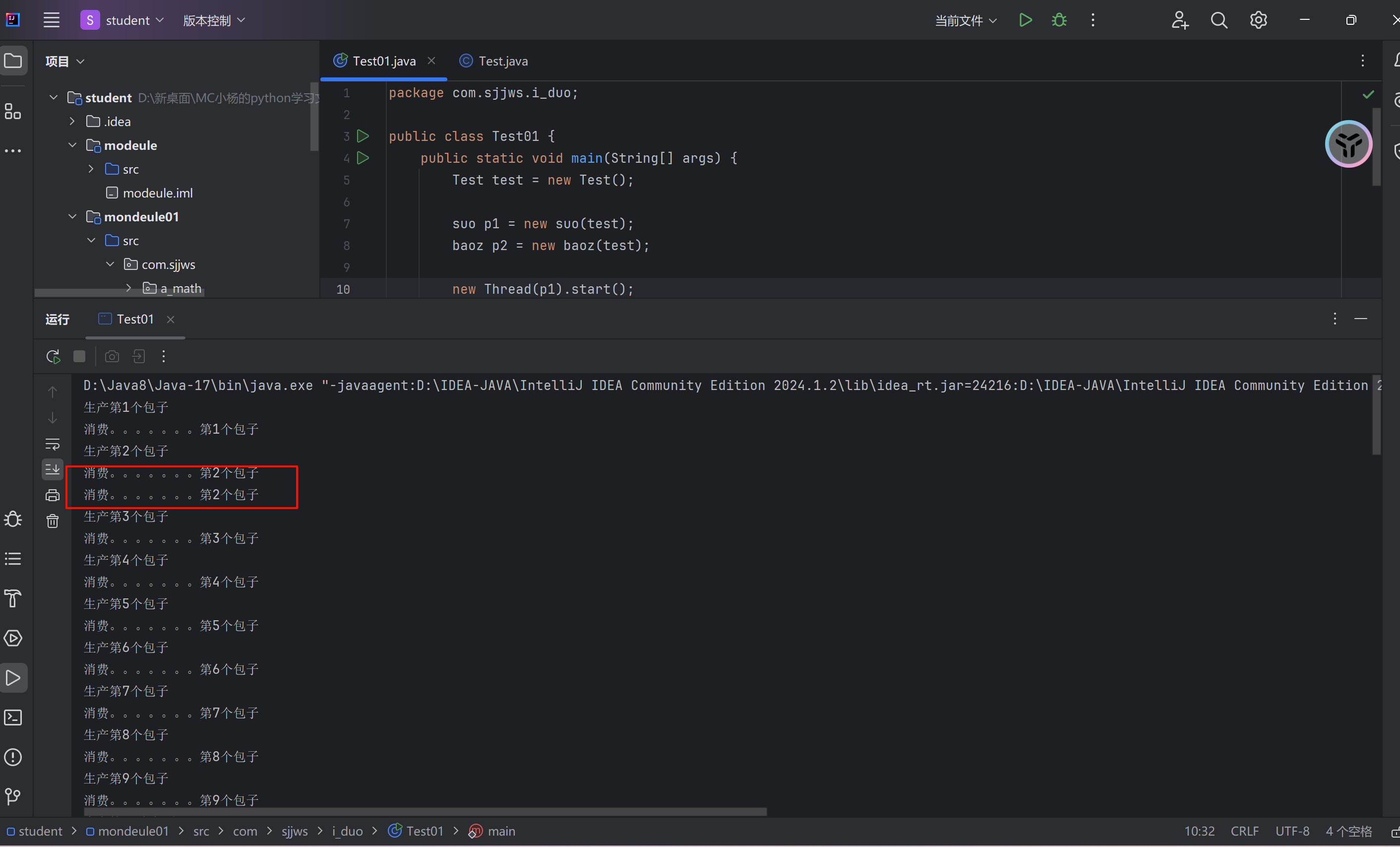Open the 当前文件 run configuration dropdown
Viewport: 1400px width, 847px height.
[966, 20]
